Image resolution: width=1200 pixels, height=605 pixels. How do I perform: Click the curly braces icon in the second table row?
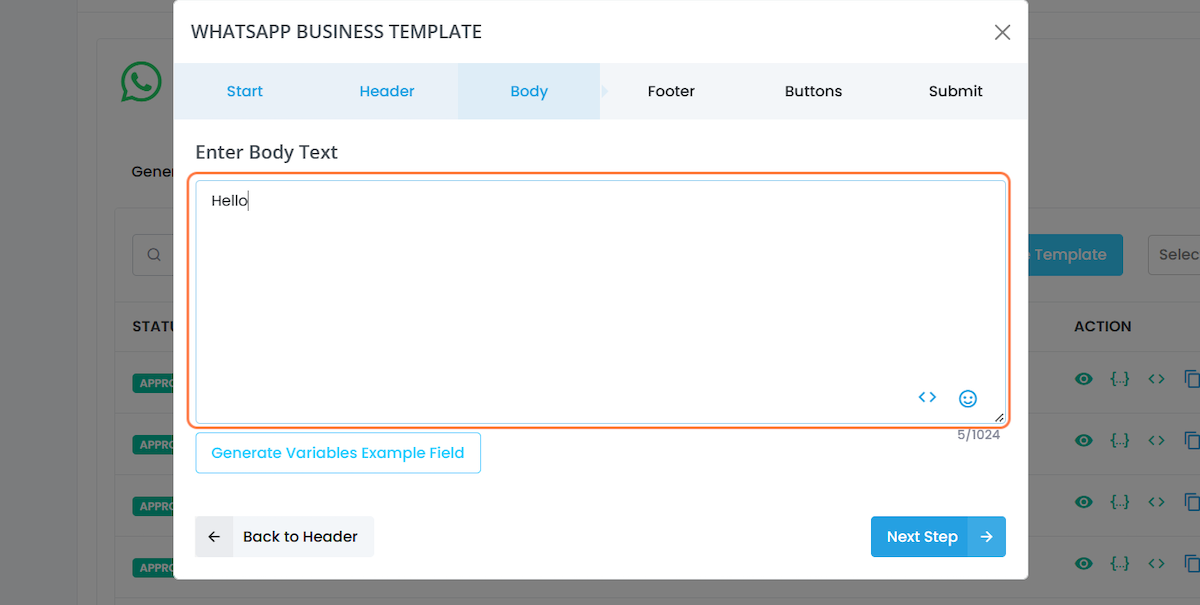(1120, 441)
